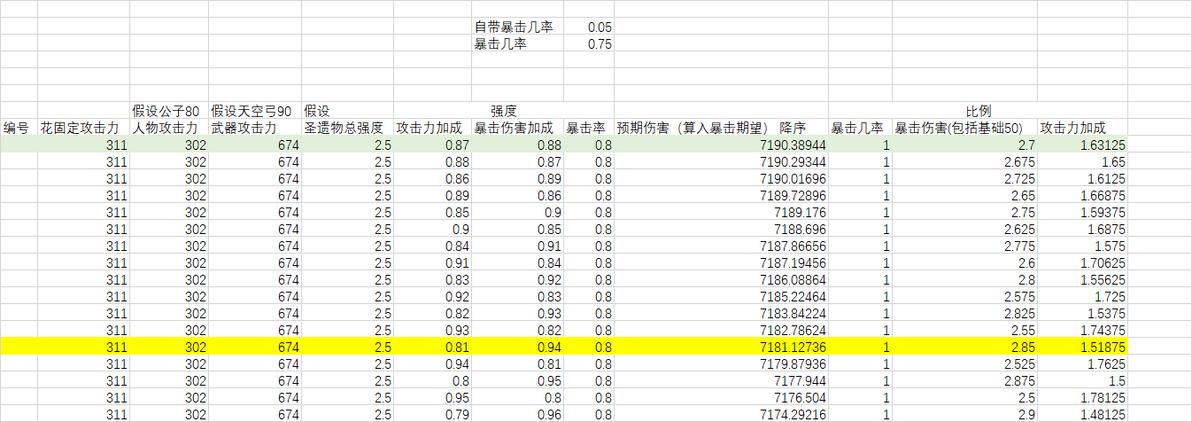
Task: Click 0.94 in the yellow highlighted row
Action: tap(517, 347)
